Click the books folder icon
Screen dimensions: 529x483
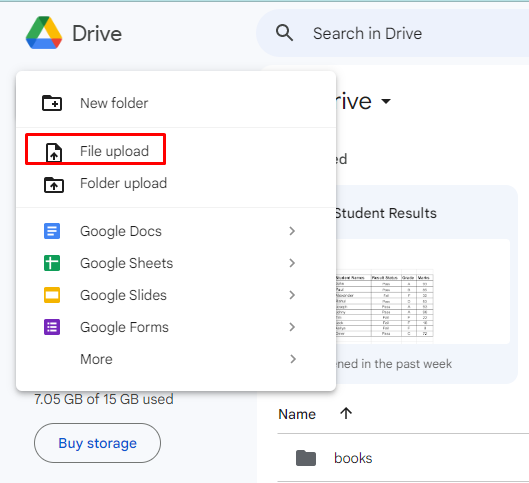click(306, 458)
